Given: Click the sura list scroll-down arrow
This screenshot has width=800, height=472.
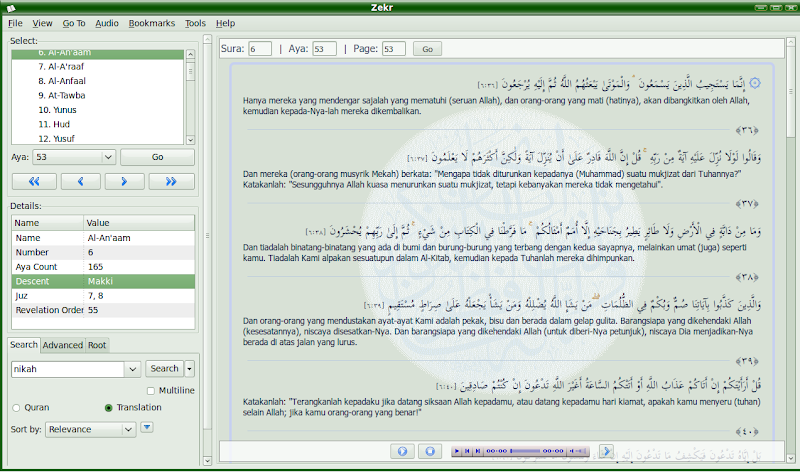Looking at the screenshot, I should pos(190,140).
